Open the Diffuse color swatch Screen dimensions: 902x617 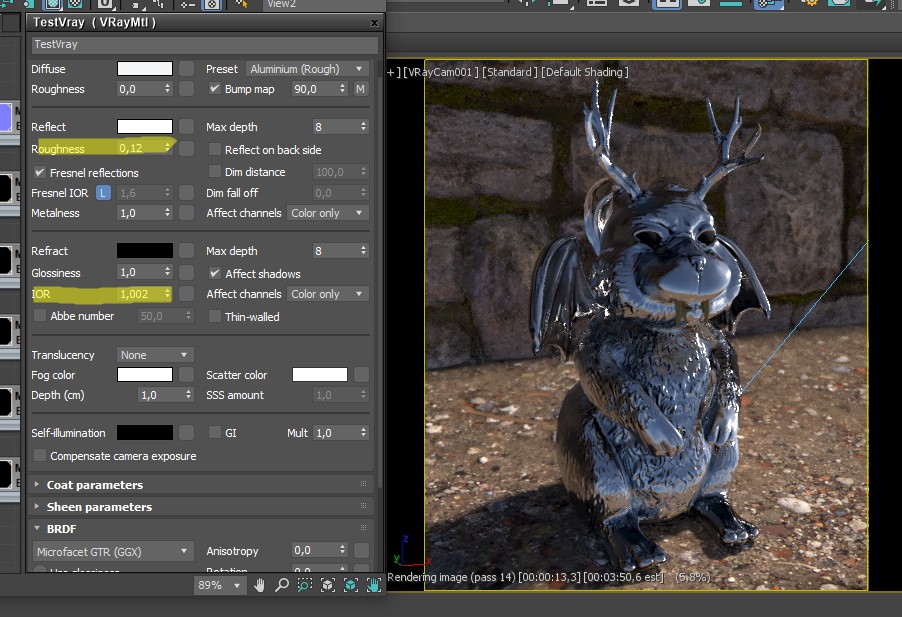point(145,69)
